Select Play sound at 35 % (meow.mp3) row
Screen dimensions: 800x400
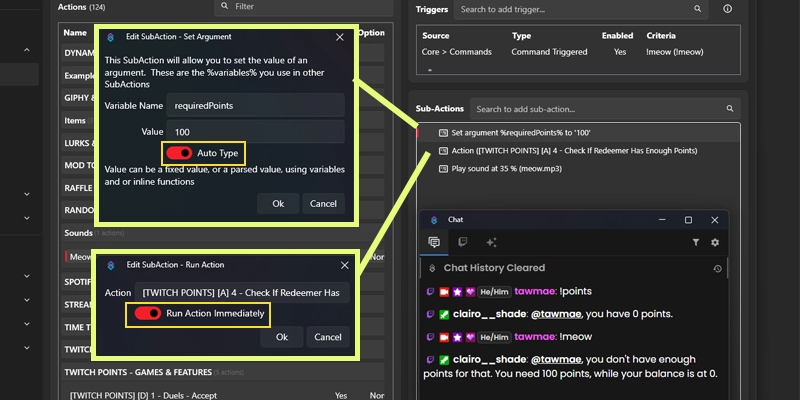pos(578,168)
